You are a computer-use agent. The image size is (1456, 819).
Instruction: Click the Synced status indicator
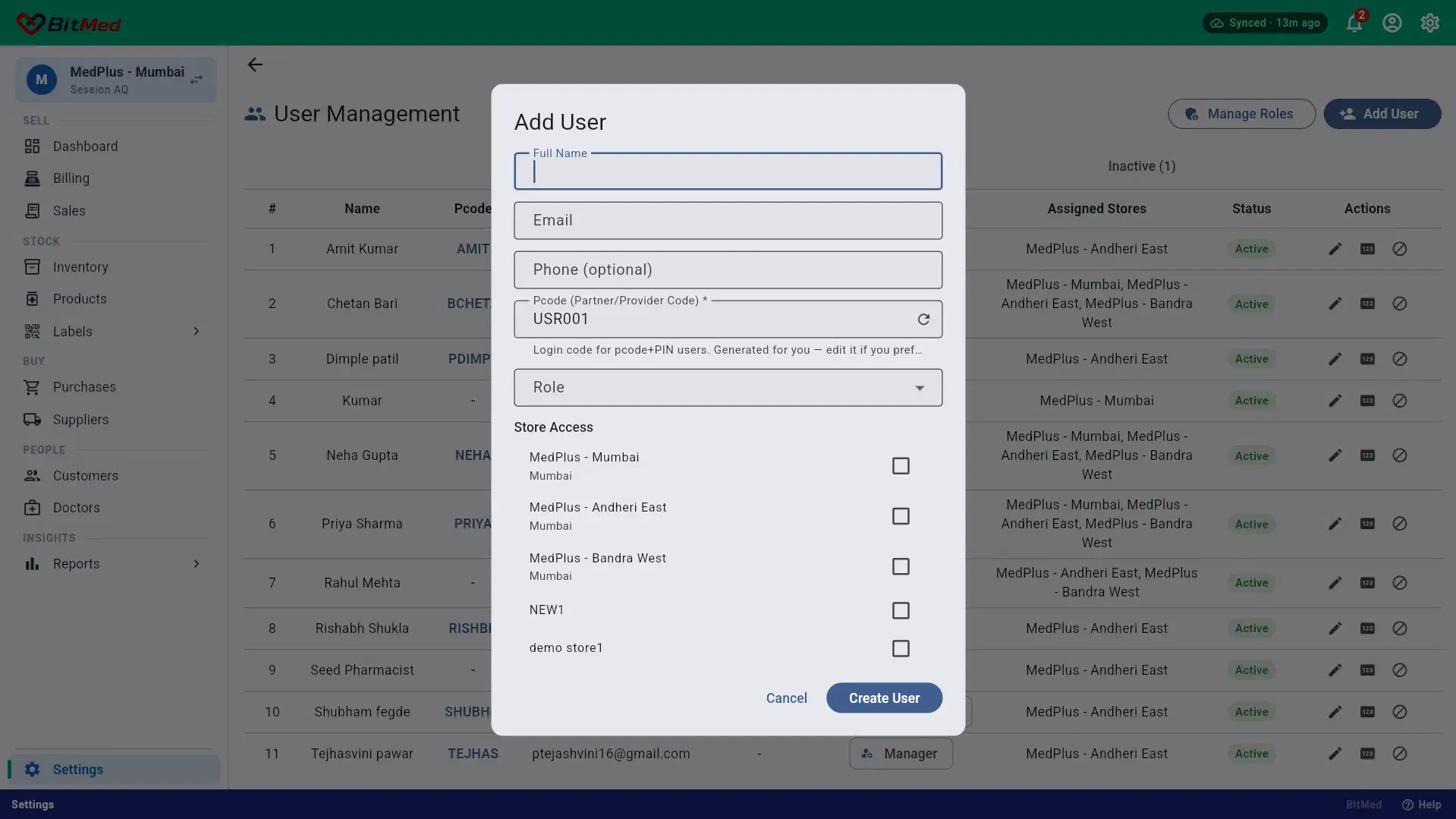coord(1265,23)
